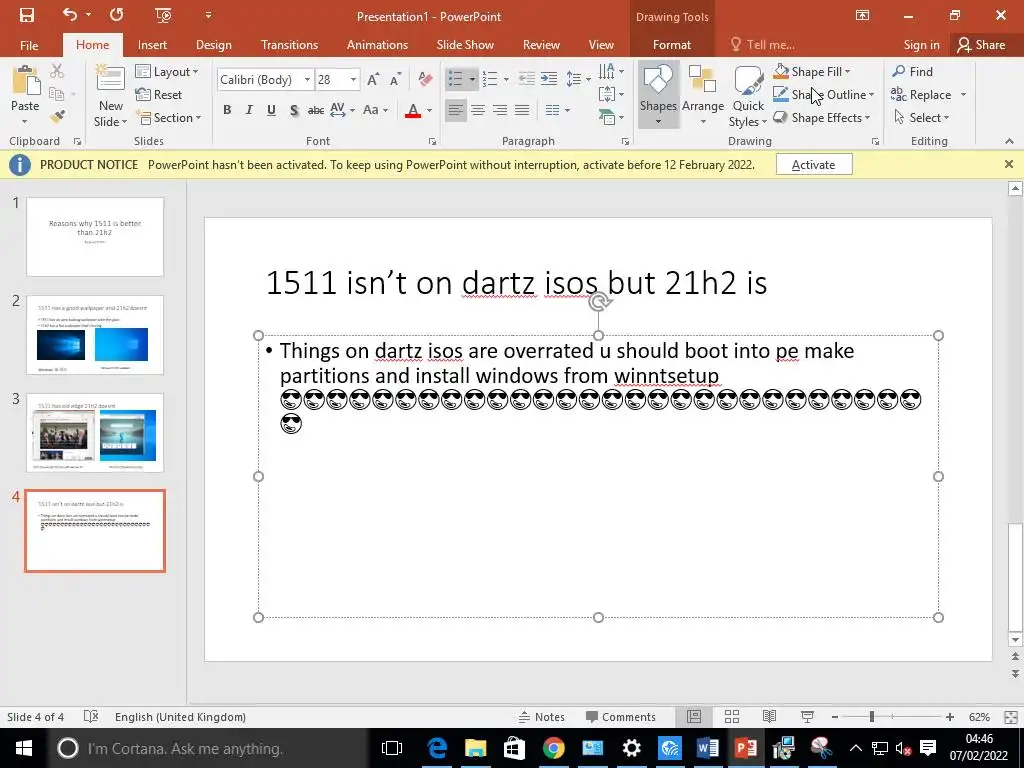Increase list indent level

click(x=549, y=79)
